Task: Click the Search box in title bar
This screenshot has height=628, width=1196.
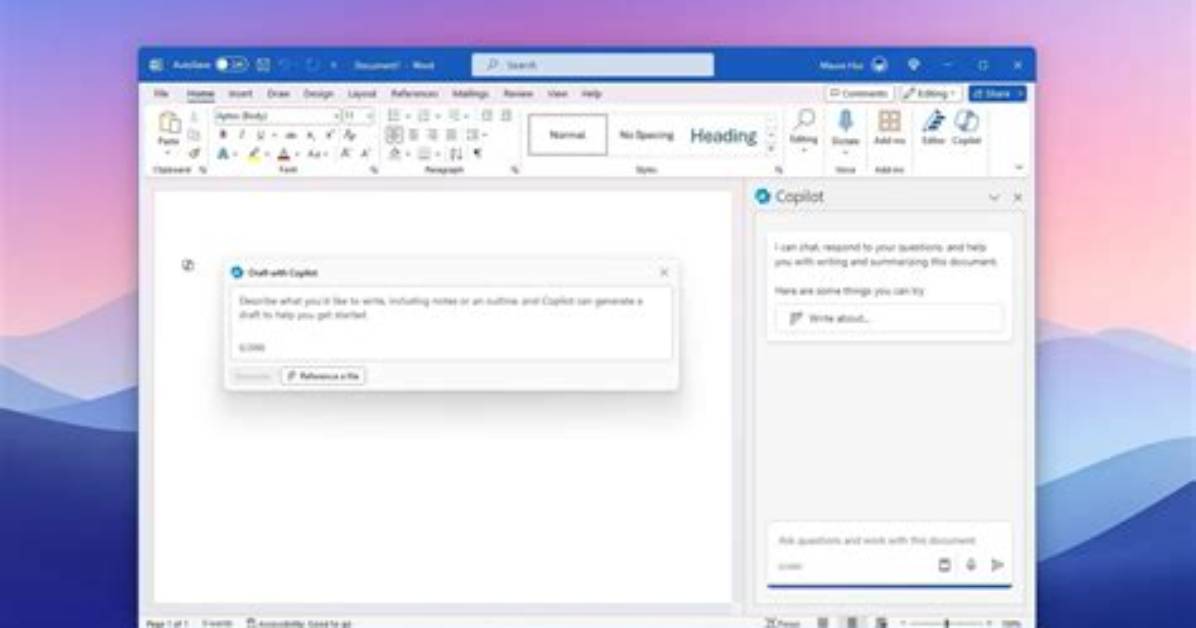Action: (x=593, y=65)
